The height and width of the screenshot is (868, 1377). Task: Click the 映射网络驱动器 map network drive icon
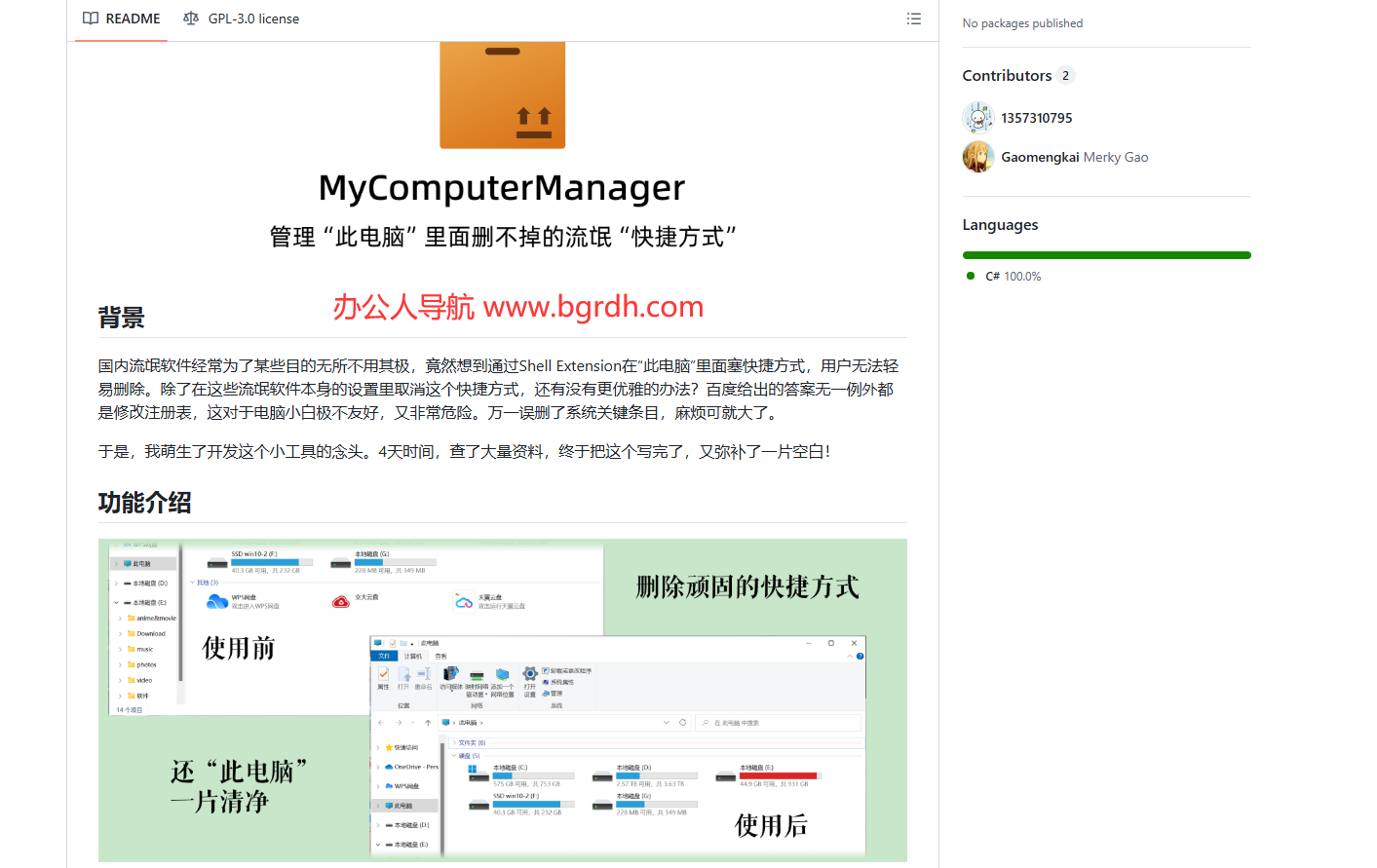tap(477, 674)
